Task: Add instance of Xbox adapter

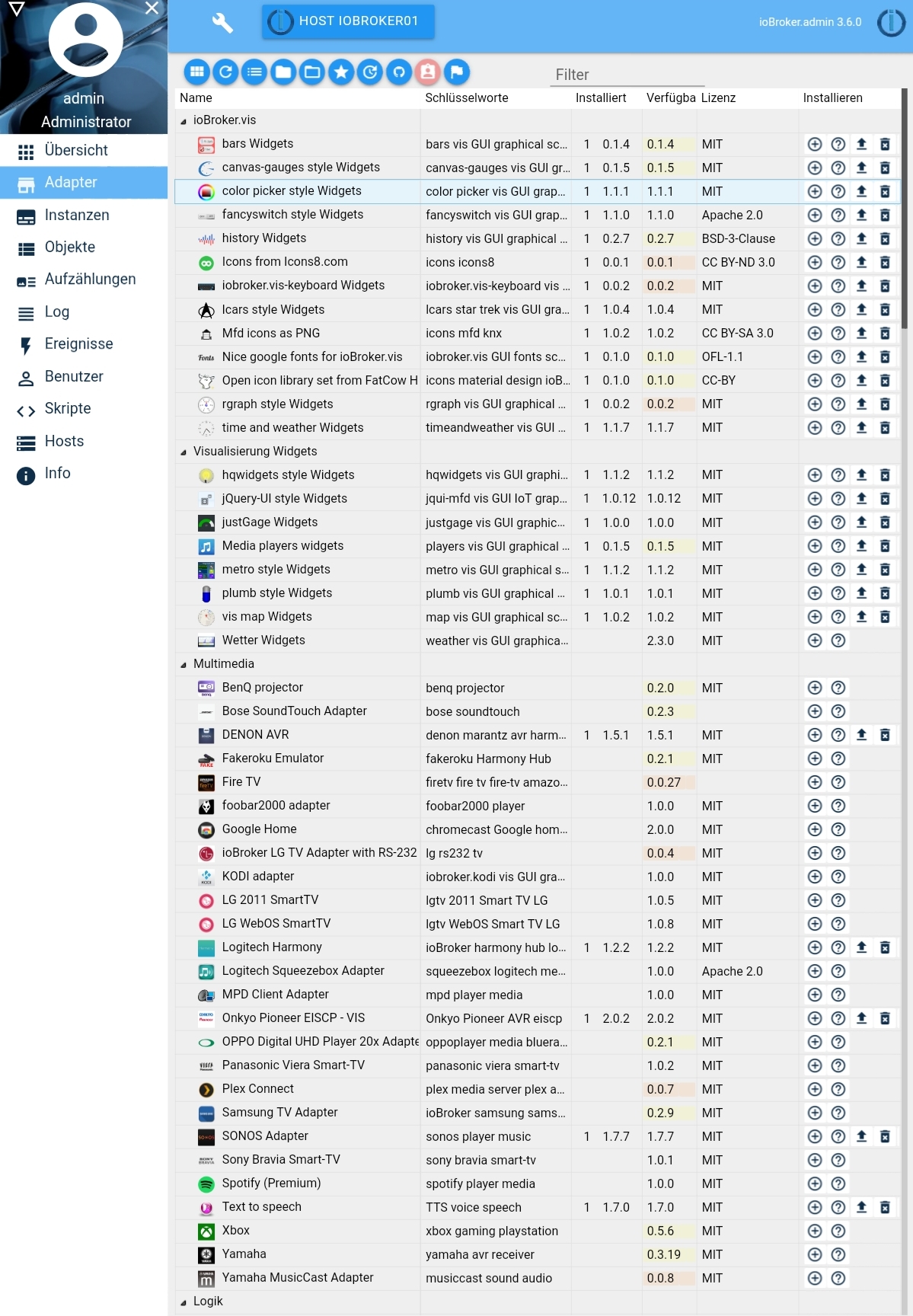Action: pyautogui.click(x=815, y=1231)
